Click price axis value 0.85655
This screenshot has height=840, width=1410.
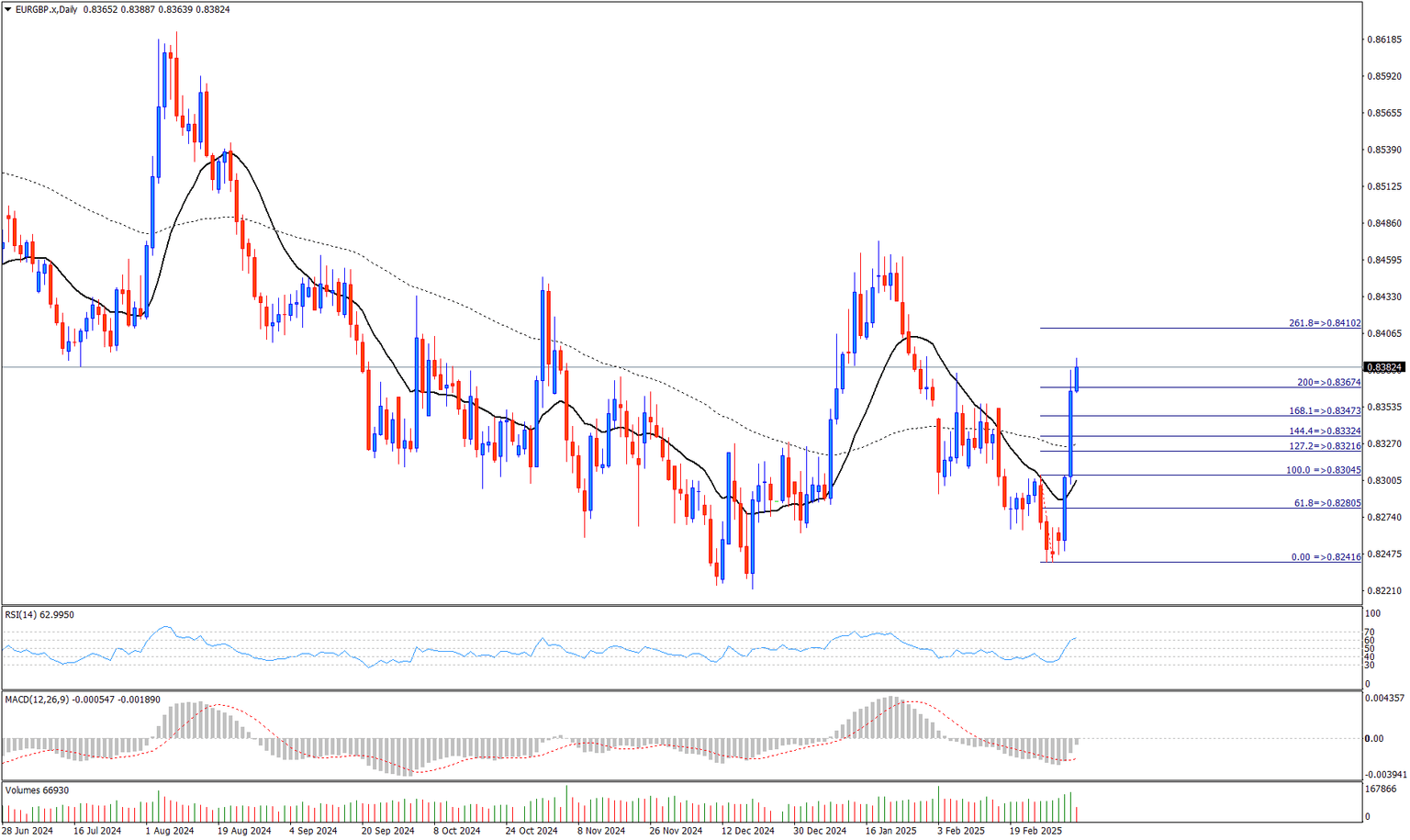(1384, 113)
